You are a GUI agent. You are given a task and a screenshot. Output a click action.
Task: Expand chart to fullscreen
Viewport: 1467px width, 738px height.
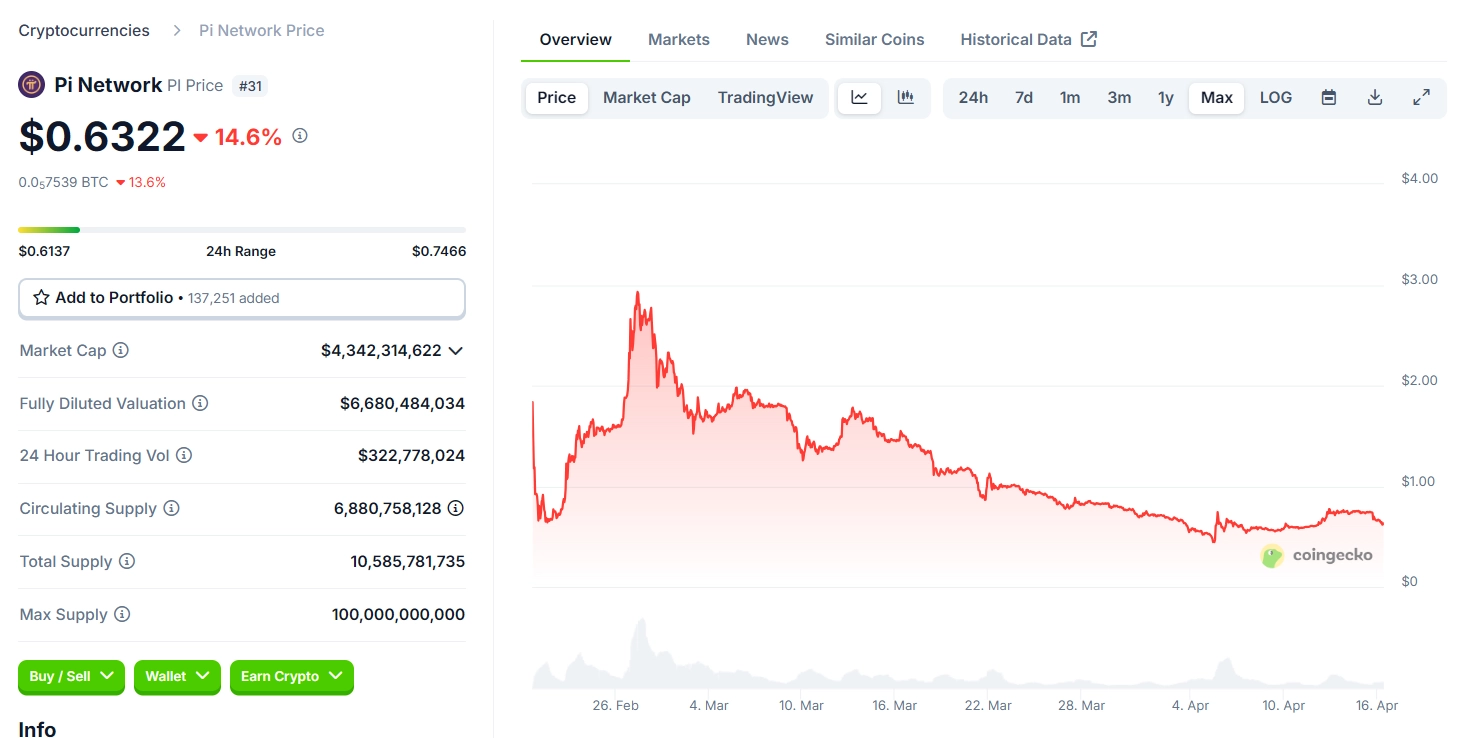point(1421,98)
